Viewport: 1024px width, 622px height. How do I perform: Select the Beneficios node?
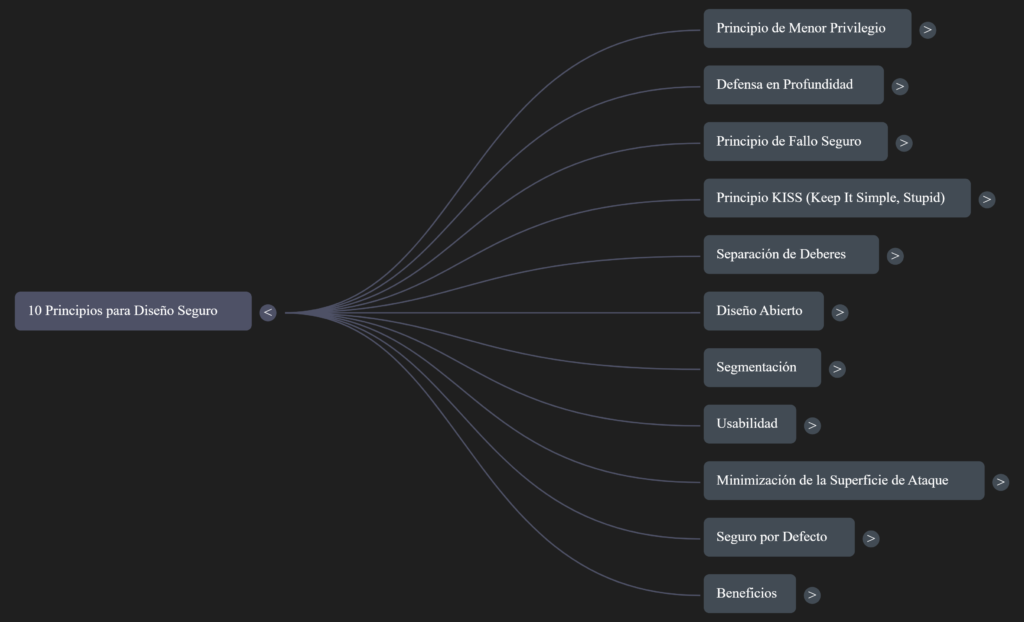click(749, 594)
